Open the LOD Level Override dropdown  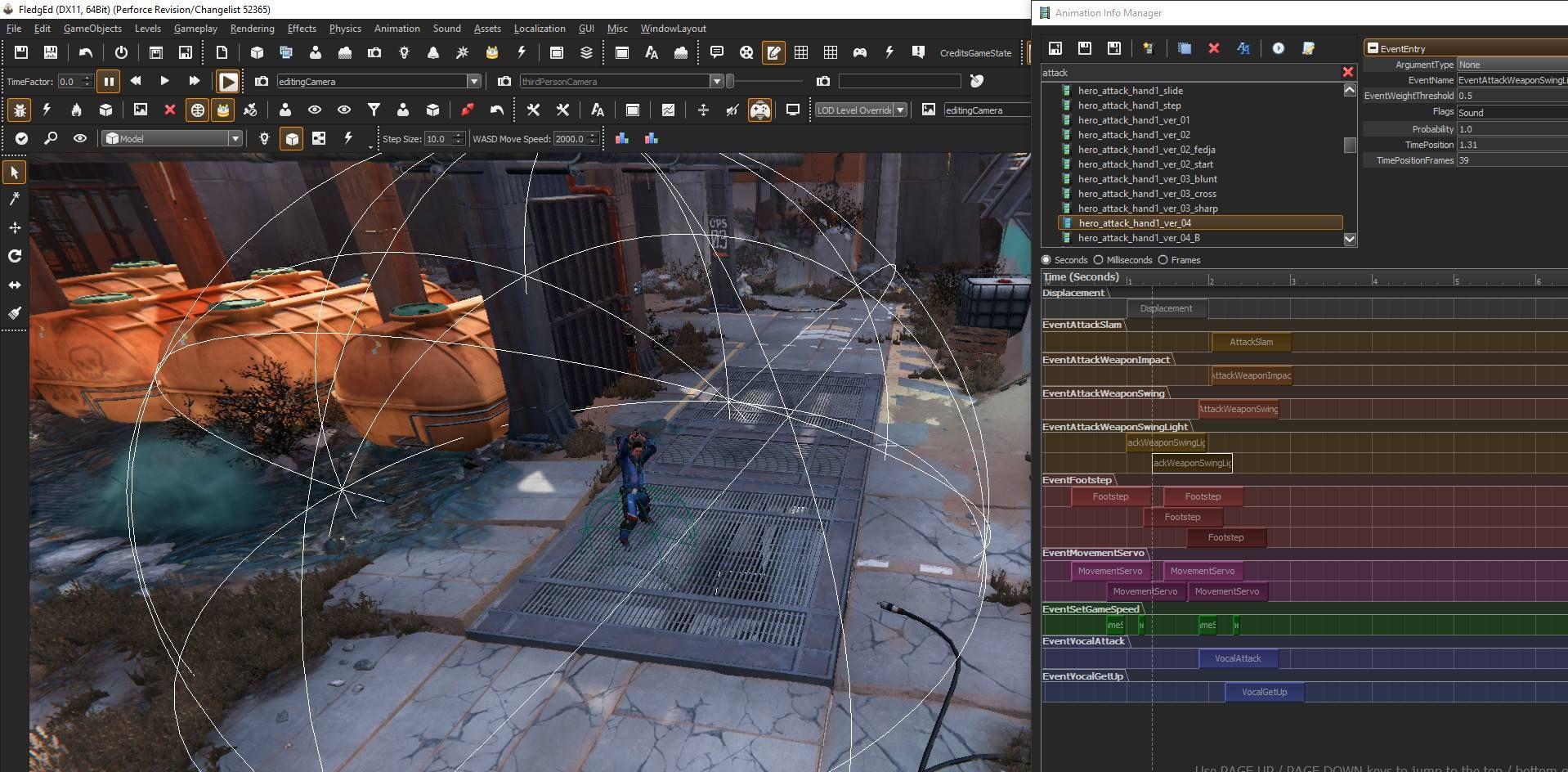(900, 110)
